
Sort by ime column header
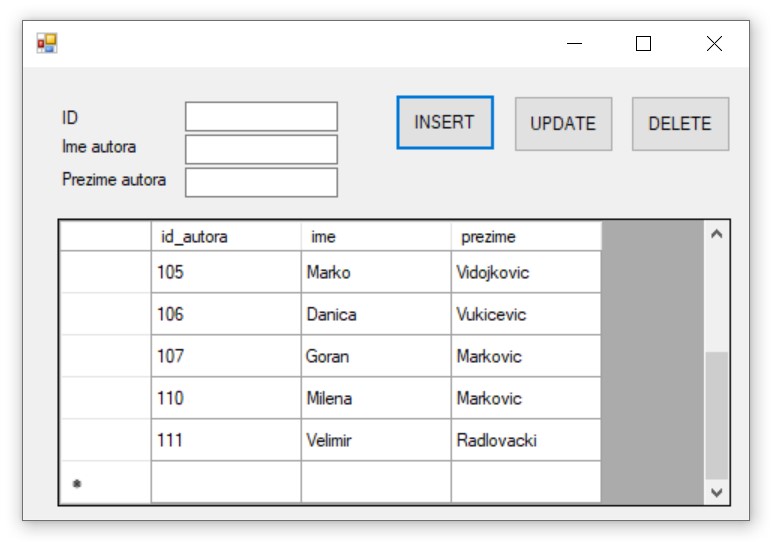pyautogui.click(x=375, y=237)
